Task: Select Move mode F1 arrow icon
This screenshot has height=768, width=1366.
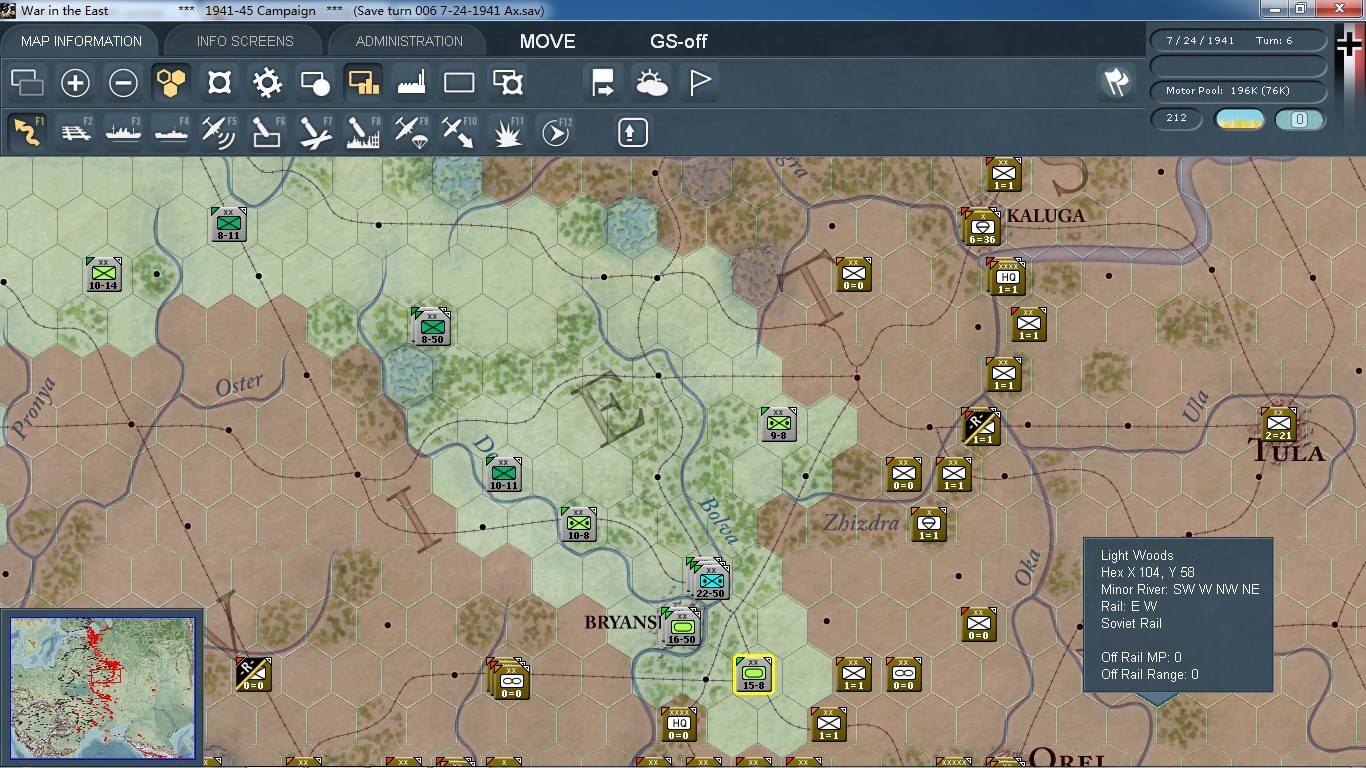Action: click(27, 132)
